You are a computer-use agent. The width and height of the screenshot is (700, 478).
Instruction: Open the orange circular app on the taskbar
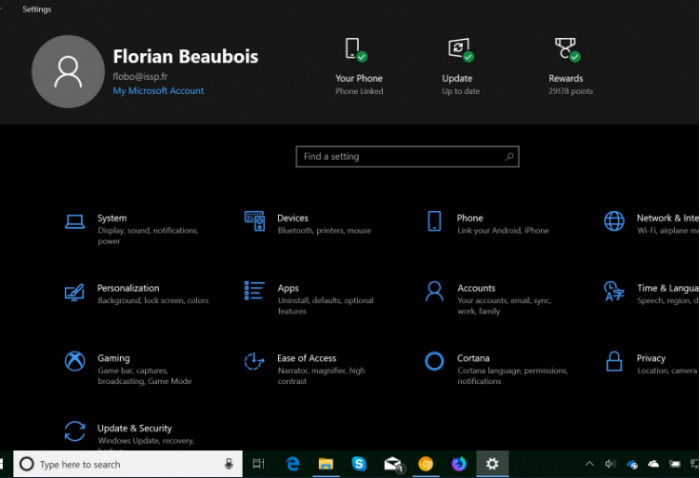pos(425,464)
